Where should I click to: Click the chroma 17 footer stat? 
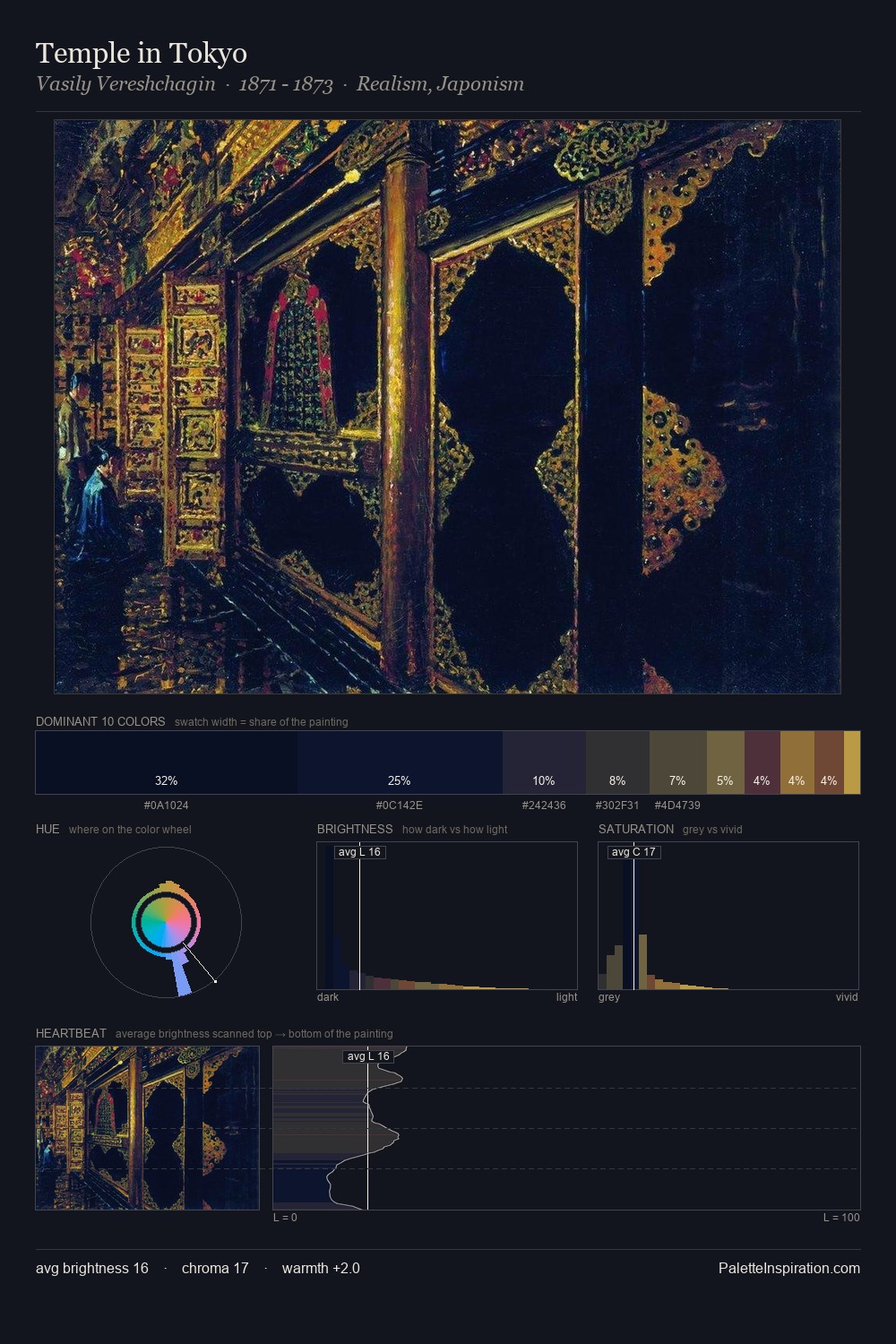coord(215,1268)
